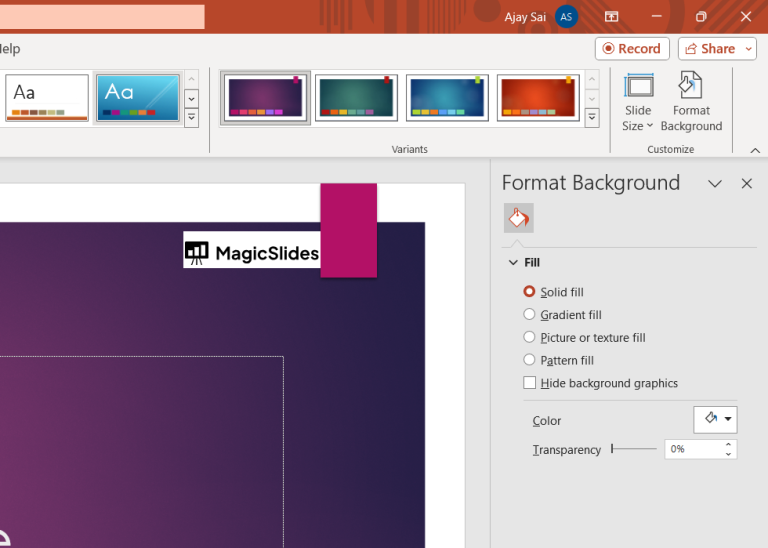
Task: Select the blue theme variant
Action: (x=447, y=98)
